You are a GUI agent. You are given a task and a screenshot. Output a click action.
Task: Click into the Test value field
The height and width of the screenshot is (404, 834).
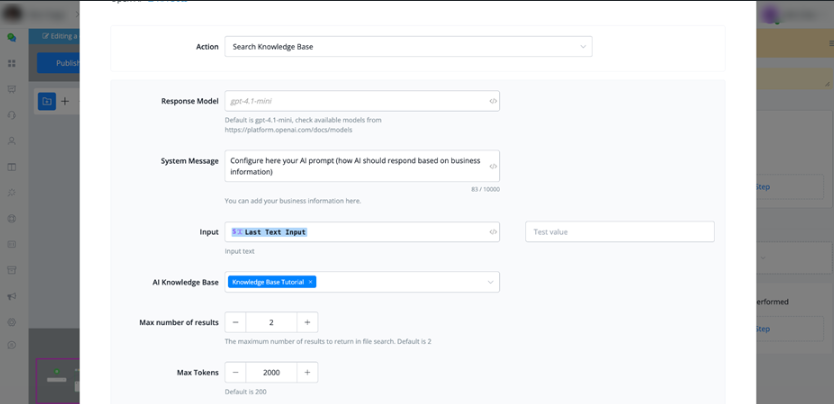[619, 232]
